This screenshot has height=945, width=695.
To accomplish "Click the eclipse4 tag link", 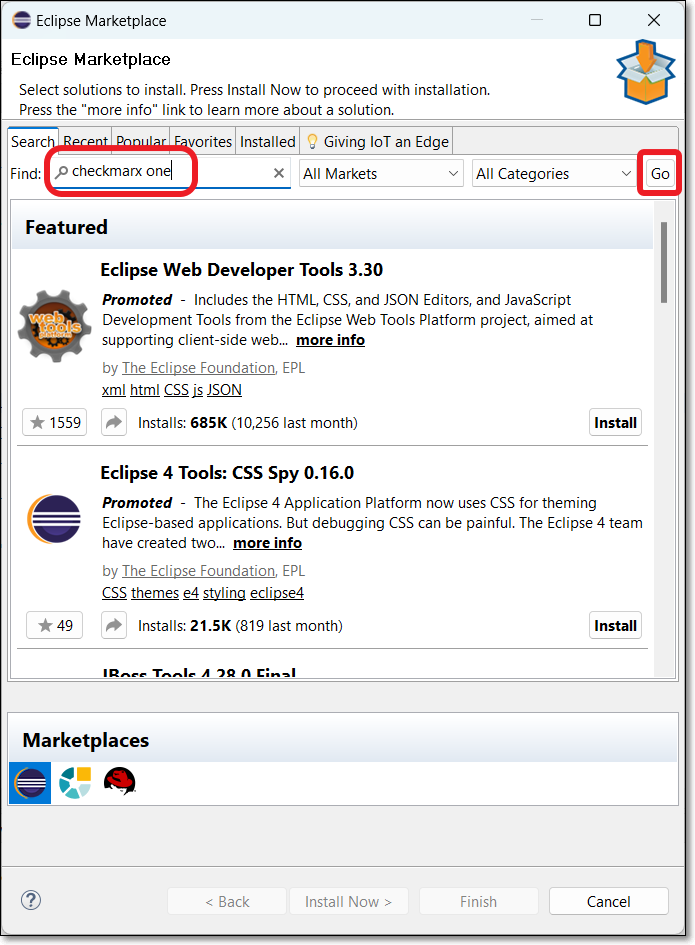I will (277, 593).
